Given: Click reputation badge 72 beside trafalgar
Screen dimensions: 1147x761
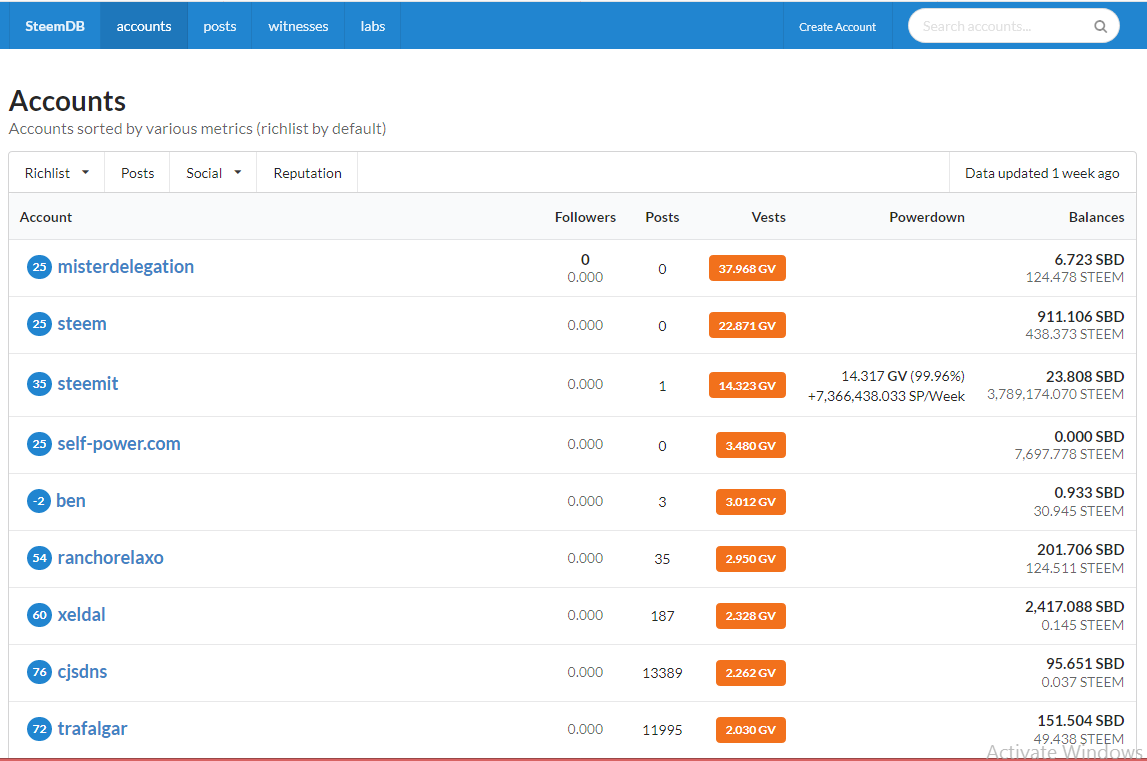Looking at the screenshot, I should tap(40, 730).
